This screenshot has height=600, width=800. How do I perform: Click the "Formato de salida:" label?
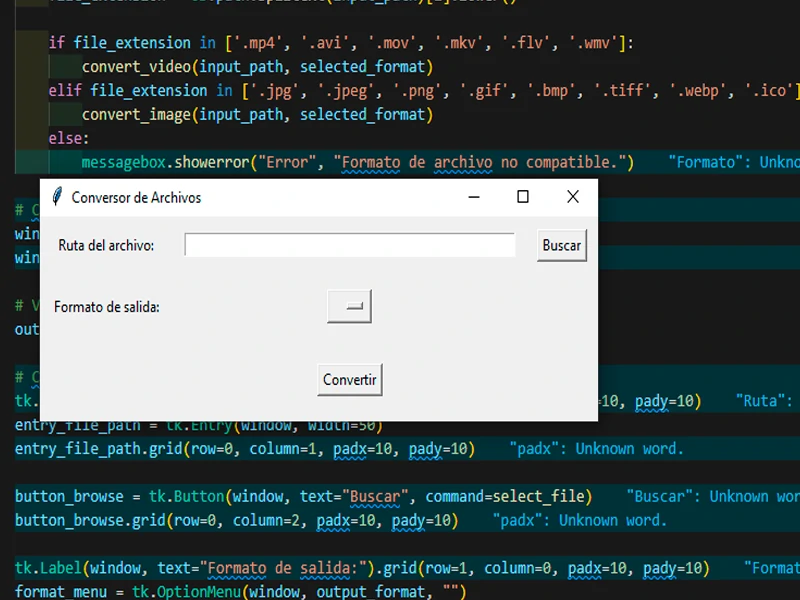tap(107, 307)
